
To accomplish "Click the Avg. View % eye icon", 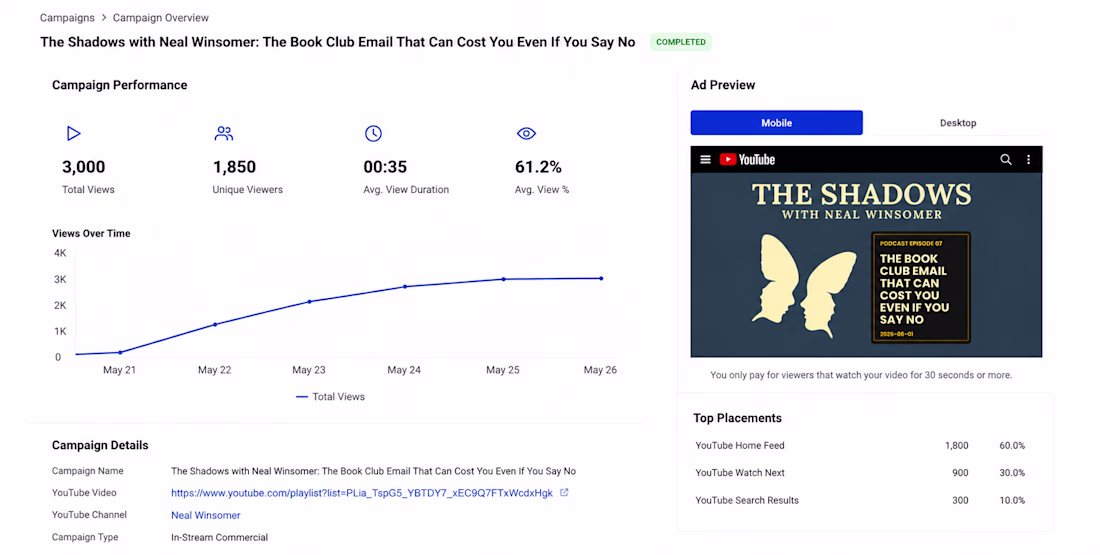I will pyautogui.click(x=526, y=133).
